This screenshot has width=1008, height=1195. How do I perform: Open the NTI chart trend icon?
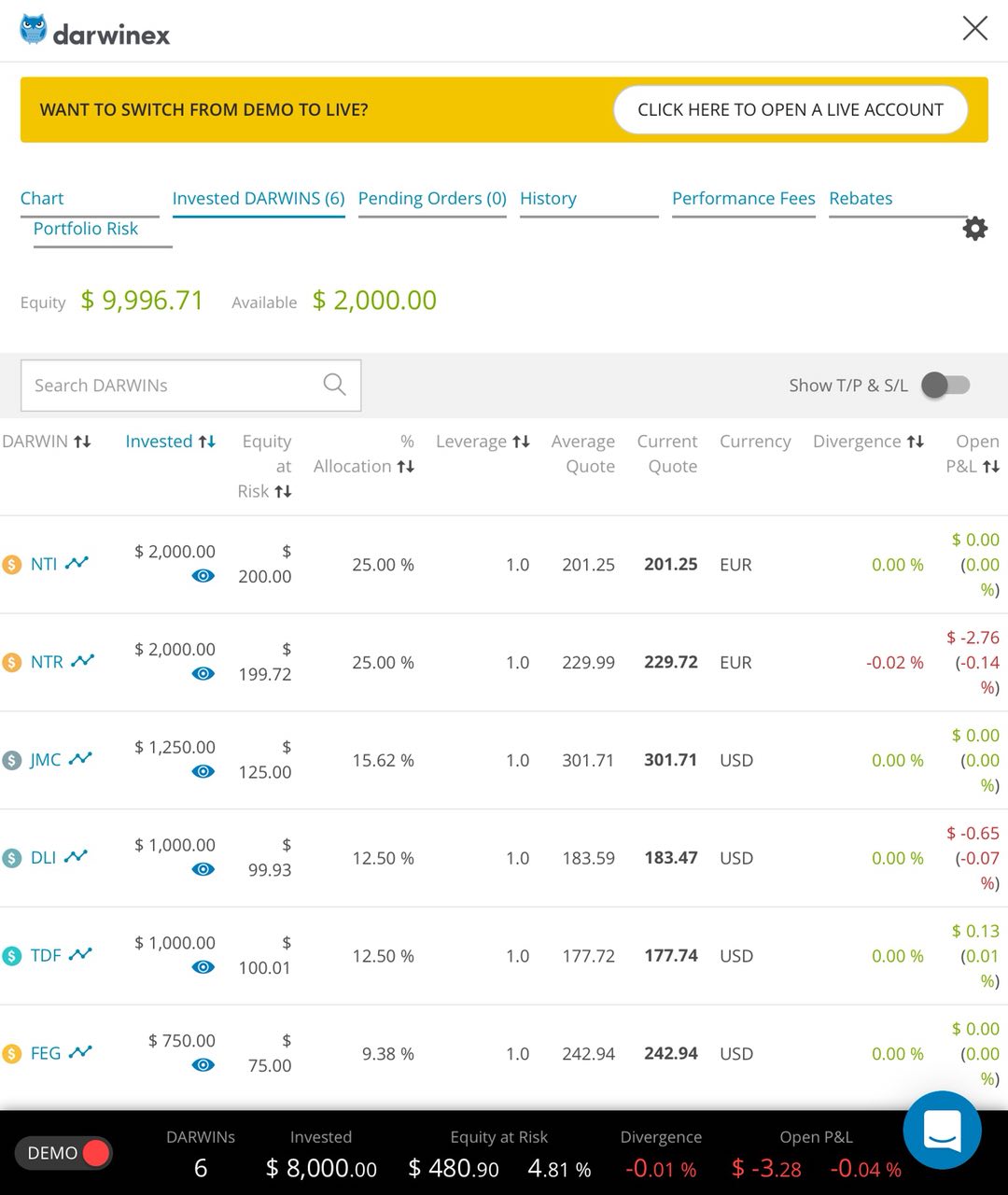click(x=77, y=563)
